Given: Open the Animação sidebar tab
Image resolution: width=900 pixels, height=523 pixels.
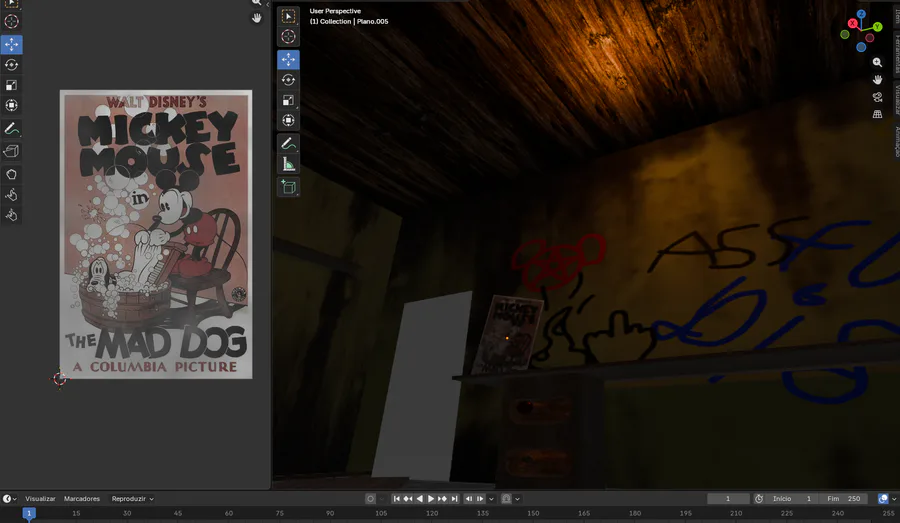Looking at the screenshot, I should pyautogui.click(x=896, y=142).
